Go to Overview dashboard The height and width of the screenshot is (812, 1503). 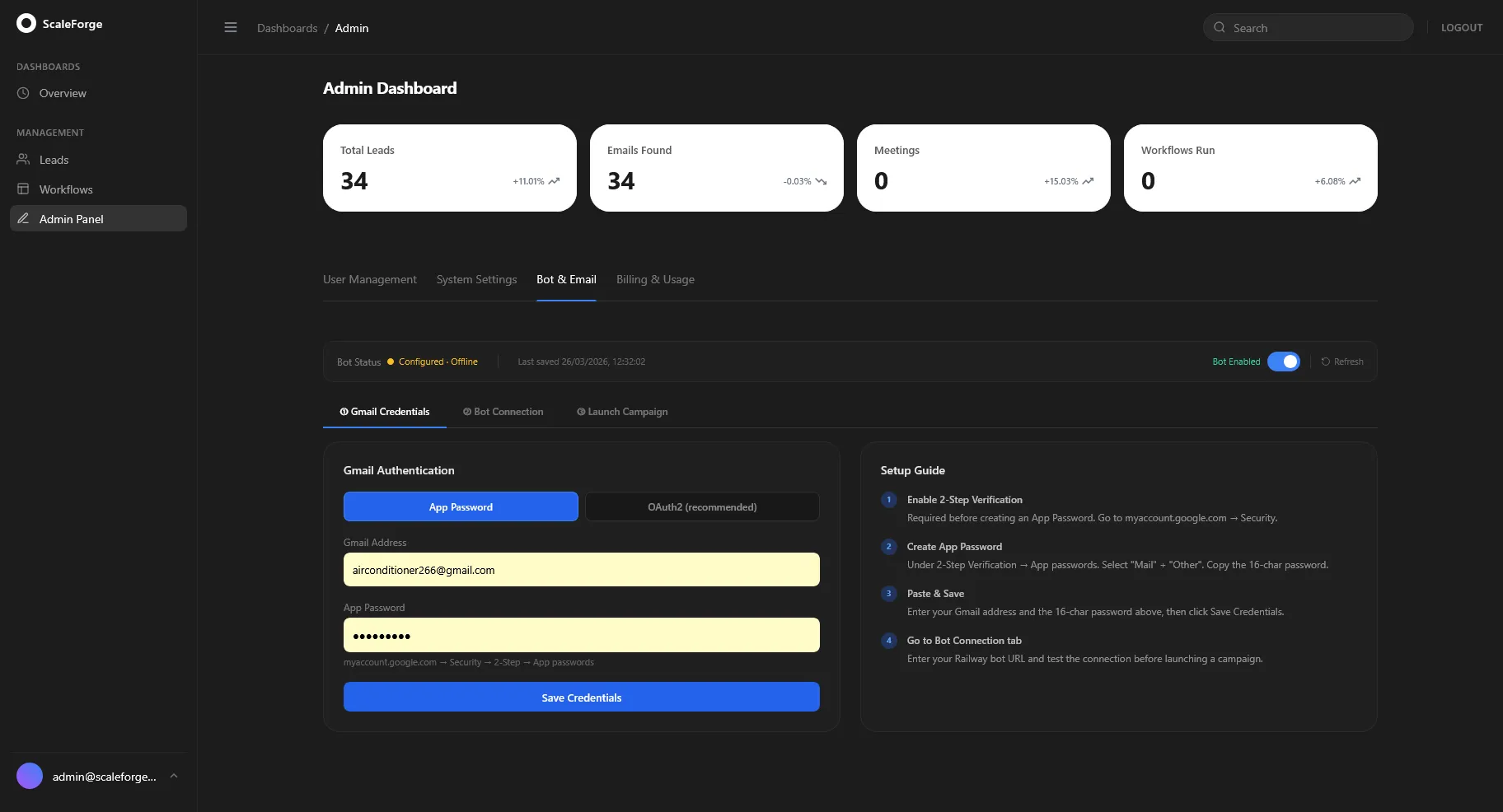(98, 93)
